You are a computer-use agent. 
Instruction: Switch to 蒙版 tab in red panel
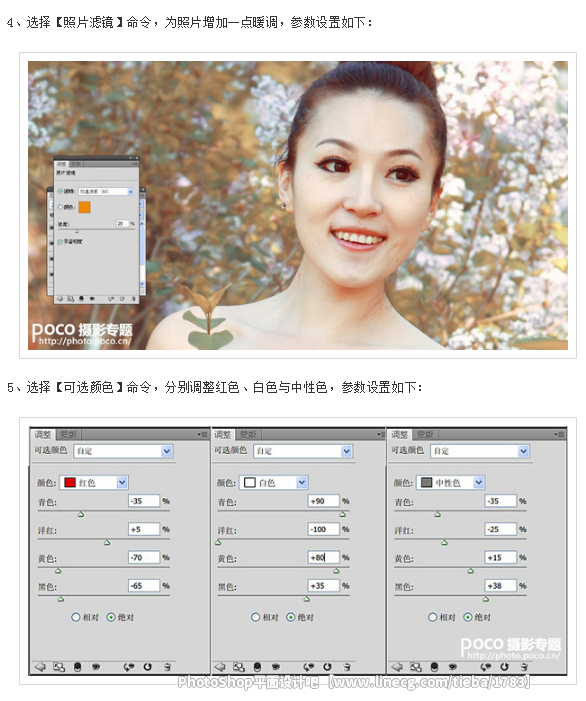[x=68, y=435]
